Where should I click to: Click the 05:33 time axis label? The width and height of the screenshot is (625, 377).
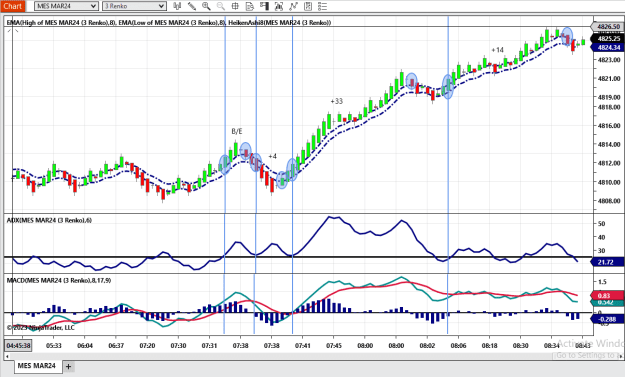click(54, 346)
